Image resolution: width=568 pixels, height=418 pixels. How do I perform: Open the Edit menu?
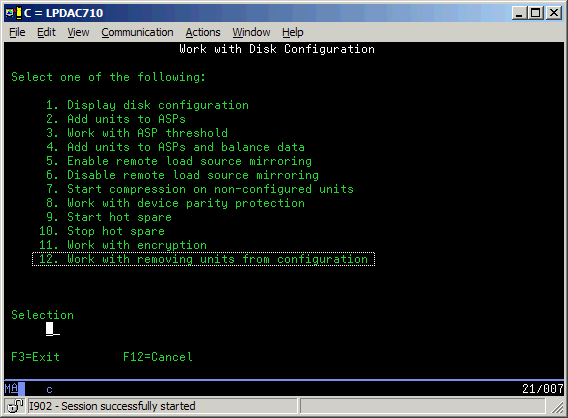[x=46, y=32]
